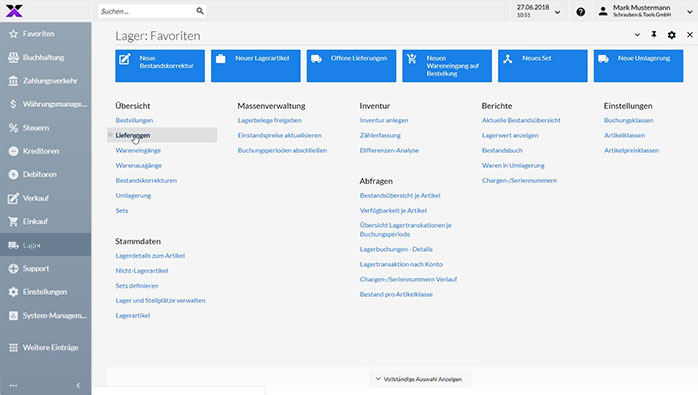Viewport: 698px width, 395px height.
Task: Open Umlagerung link
Action: pos(133,195)
